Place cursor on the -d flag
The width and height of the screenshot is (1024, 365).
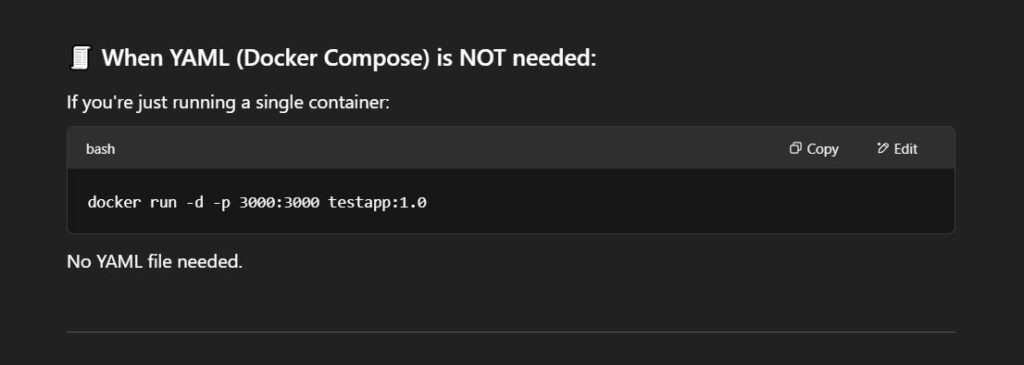click(x=194, y=202)
